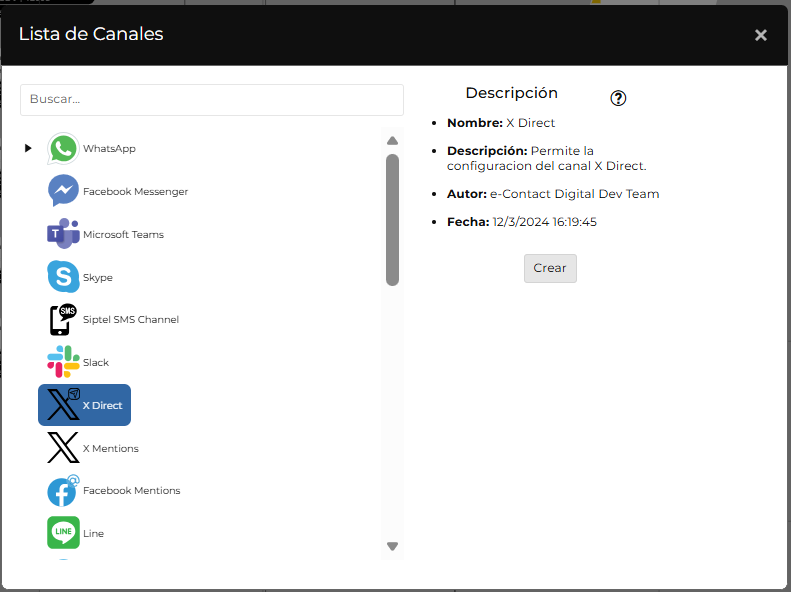Click the 'e-Contact Digital Dev Team' author text
Screen dimensions: 791x592
[574, 194]
